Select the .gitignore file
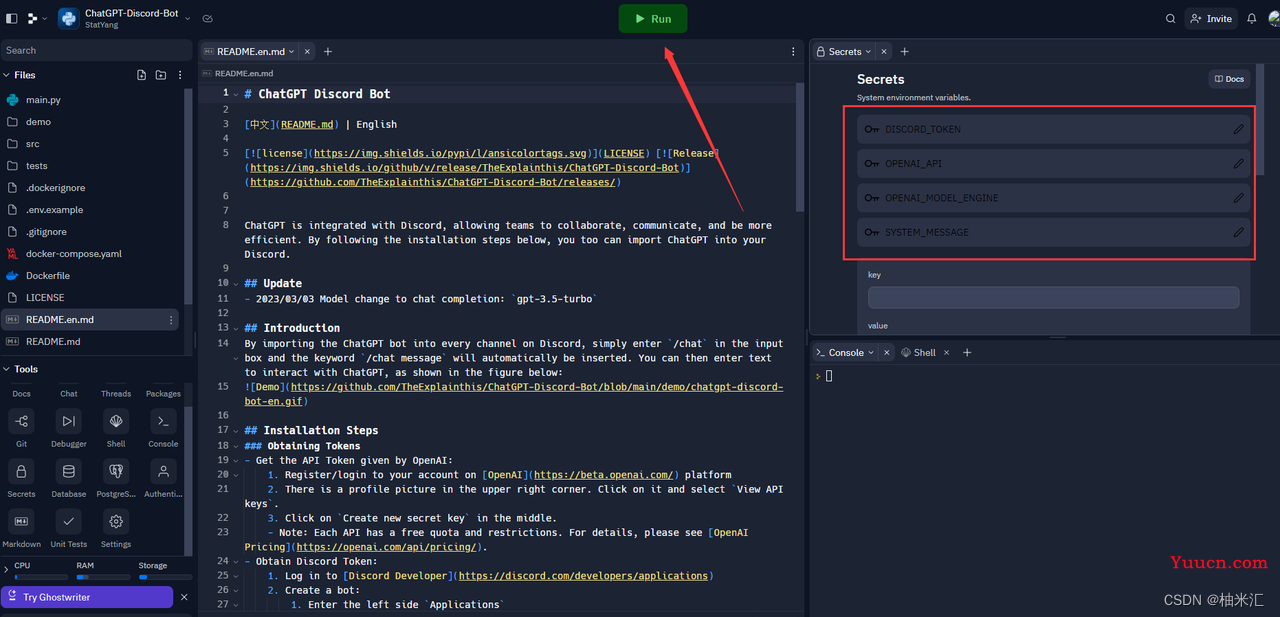This screenshot has height=617, width=1280. click(x=92, y=232)
